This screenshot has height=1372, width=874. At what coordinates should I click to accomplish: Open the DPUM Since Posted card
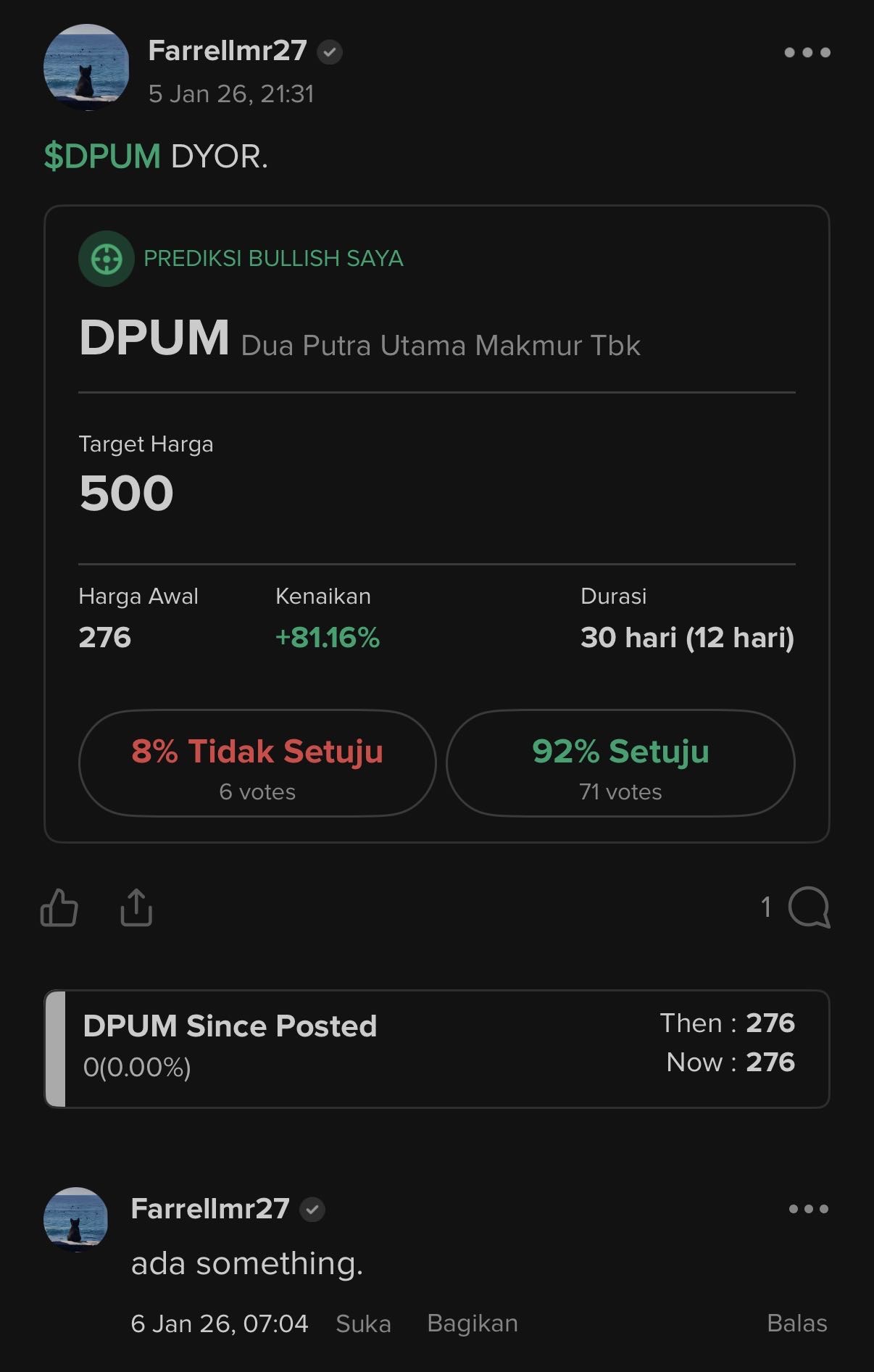[x=437, y=1049]
